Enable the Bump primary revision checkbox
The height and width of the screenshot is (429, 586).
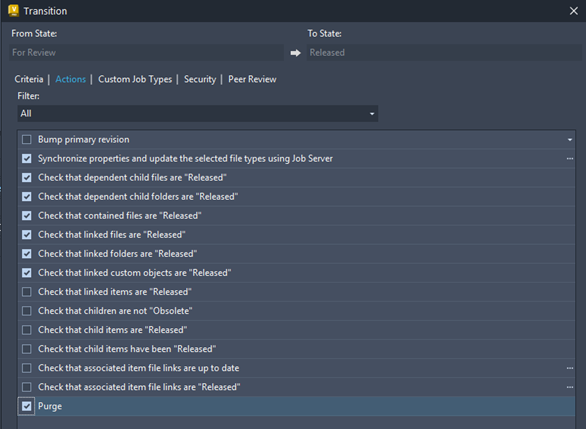point(27,139)
